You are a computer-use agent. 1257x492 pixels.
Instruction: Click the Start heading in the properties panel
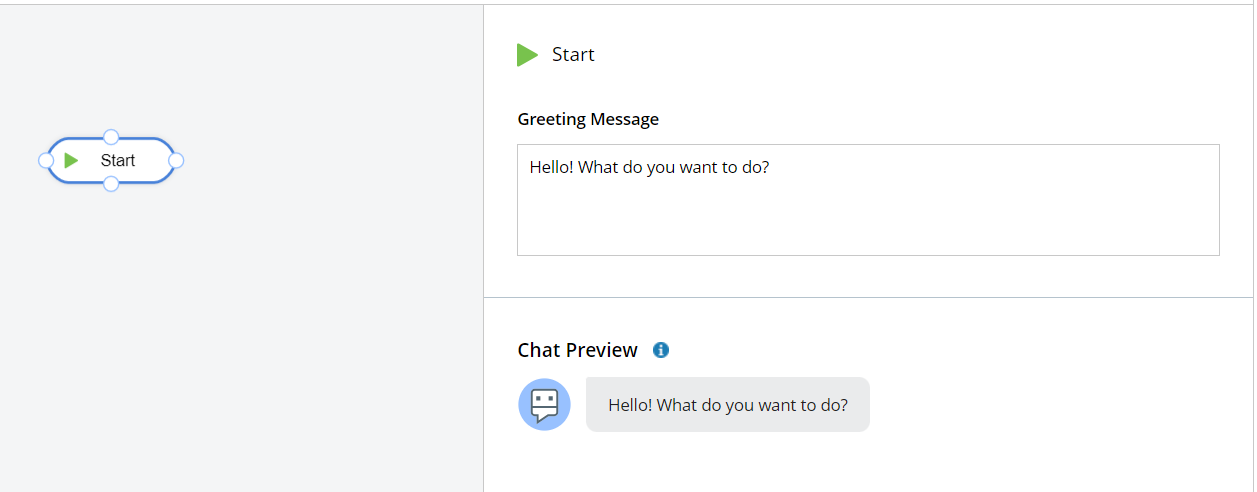tap(573, 55)
